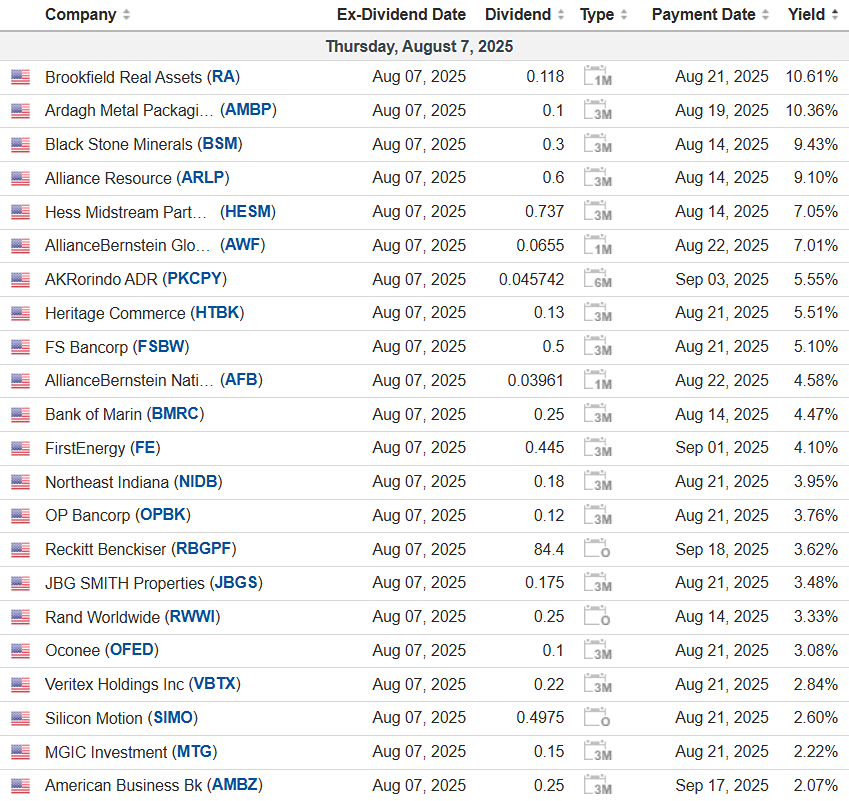Click the calendar type icon for Rand Worldwide
This screenshot has height=801, width=849.
[597, 617]
